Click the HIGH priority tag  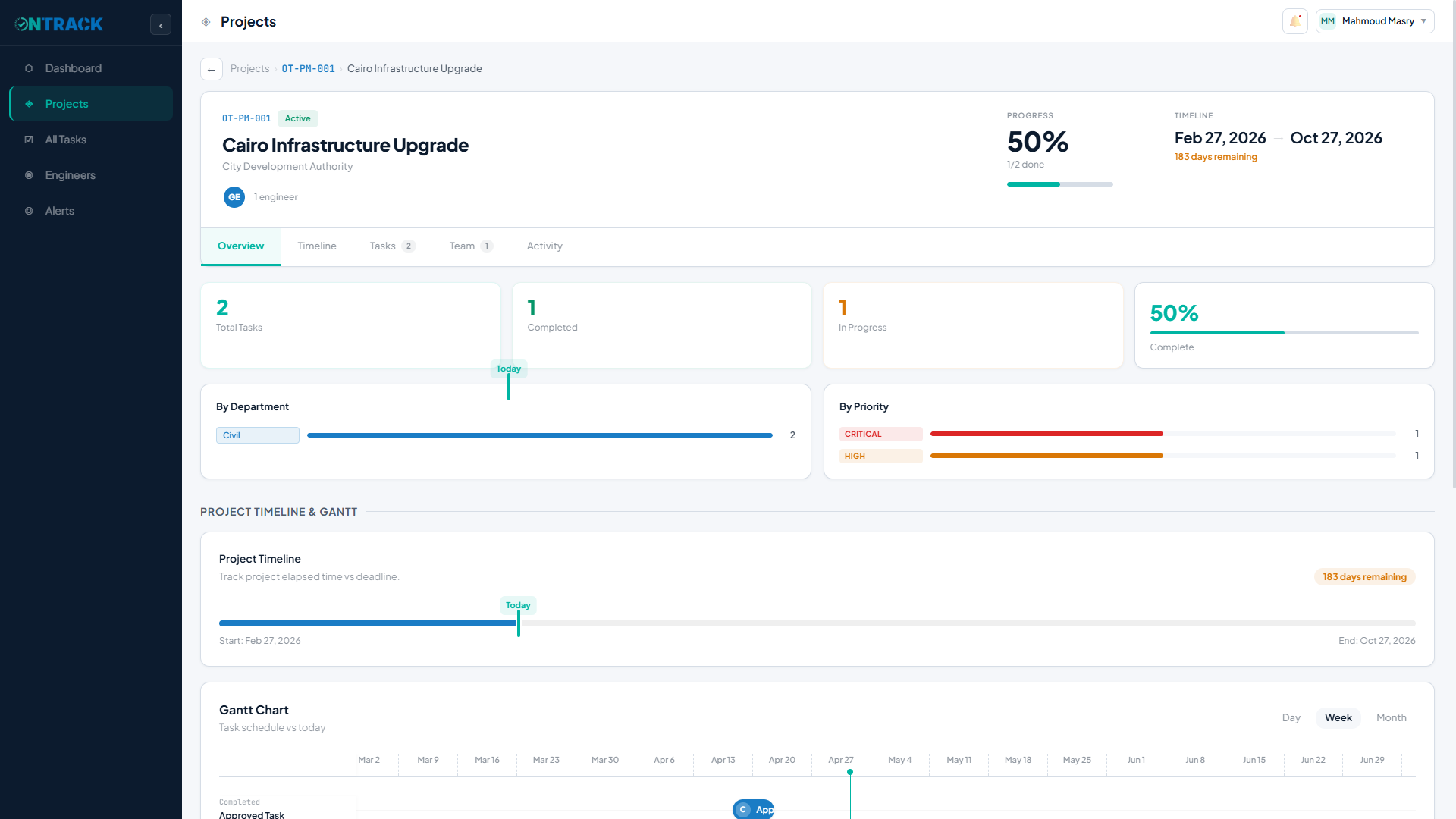[x=880, y=457]
